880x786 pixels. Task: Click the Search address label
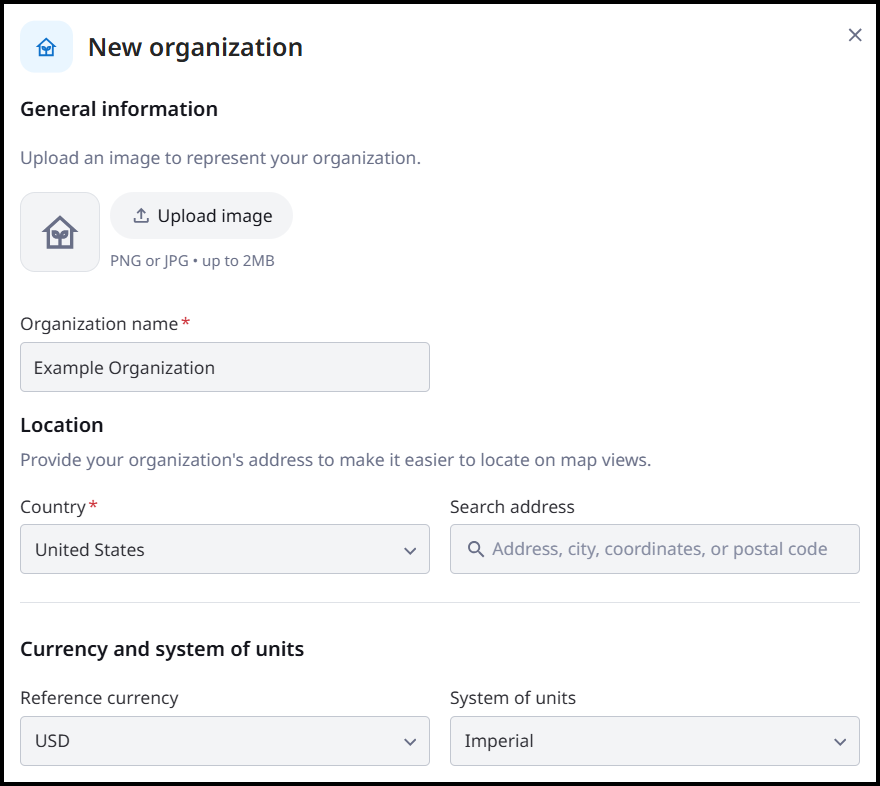(512, 507)
